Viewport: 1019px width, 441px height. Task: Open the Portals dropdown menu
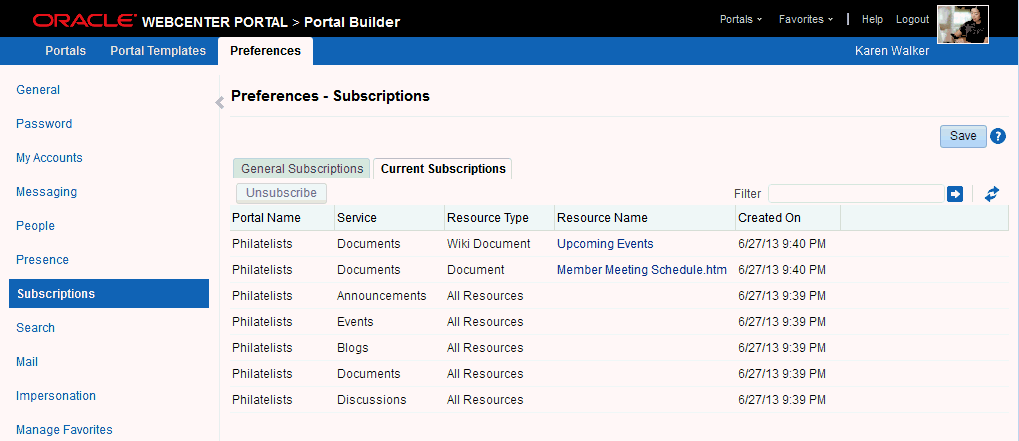741,19
